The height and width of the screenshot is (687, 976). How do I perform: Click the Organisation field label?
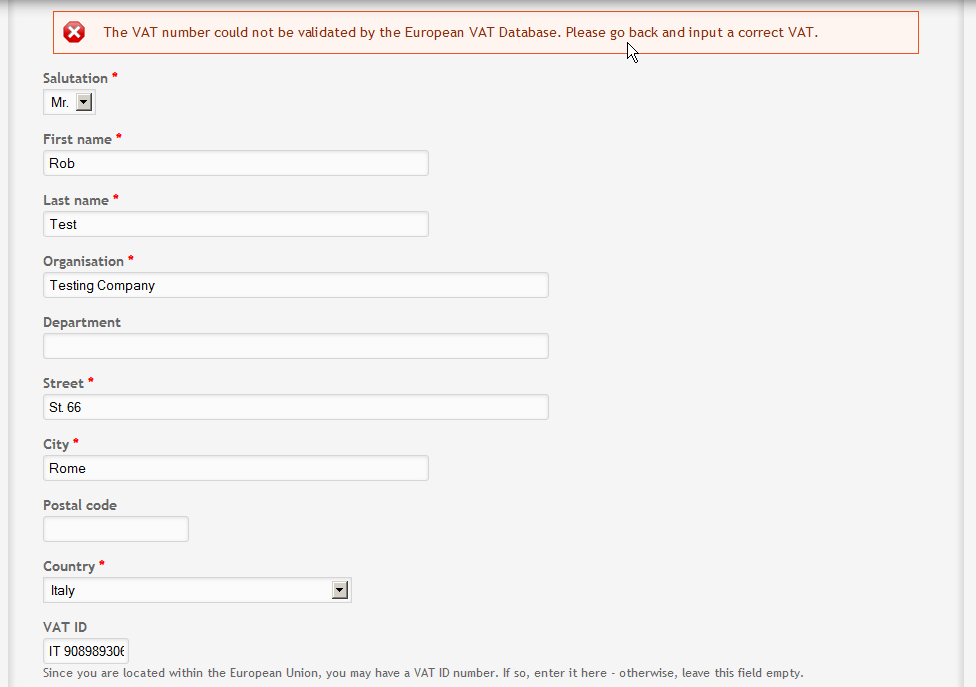point(83,261)
